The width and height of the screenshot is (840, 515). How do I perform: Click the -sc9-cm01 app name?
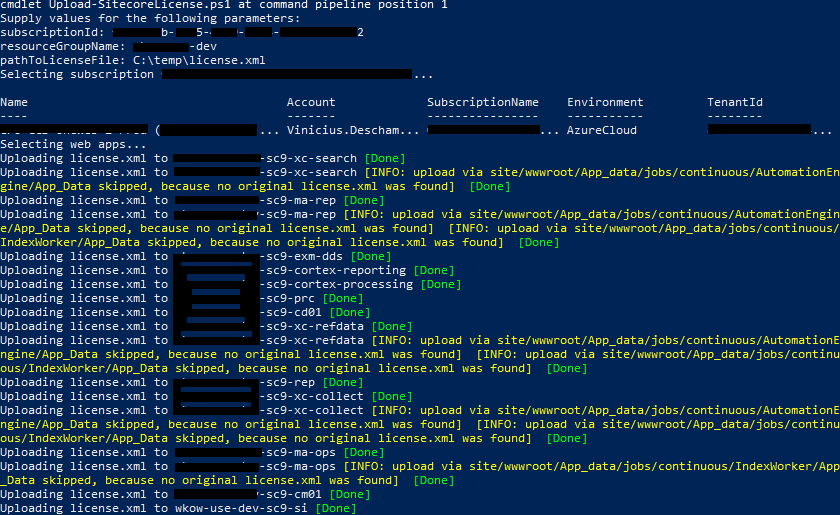pos(290,494)
